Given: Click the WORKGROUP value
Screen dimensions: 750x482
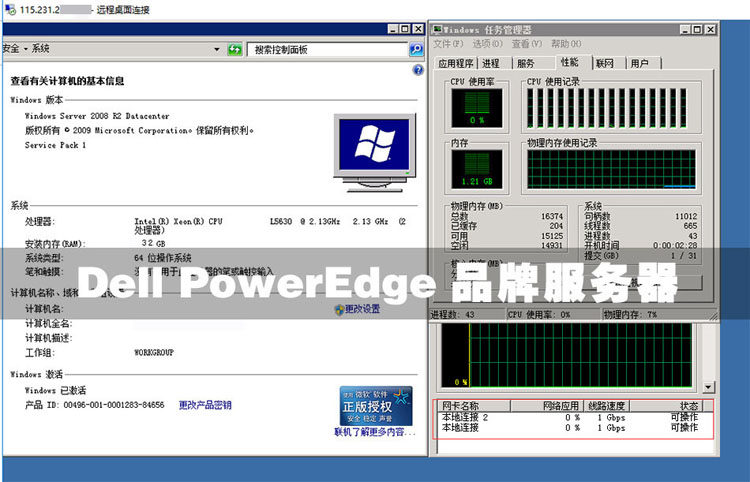Looking at the screenshot, I should 154,352.
